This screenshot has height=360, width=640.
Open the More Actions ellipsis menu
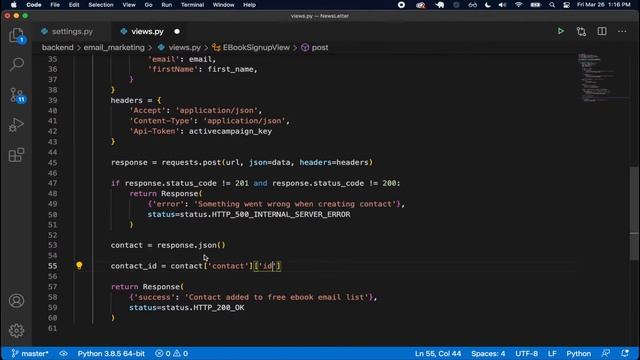click(622, 31)
